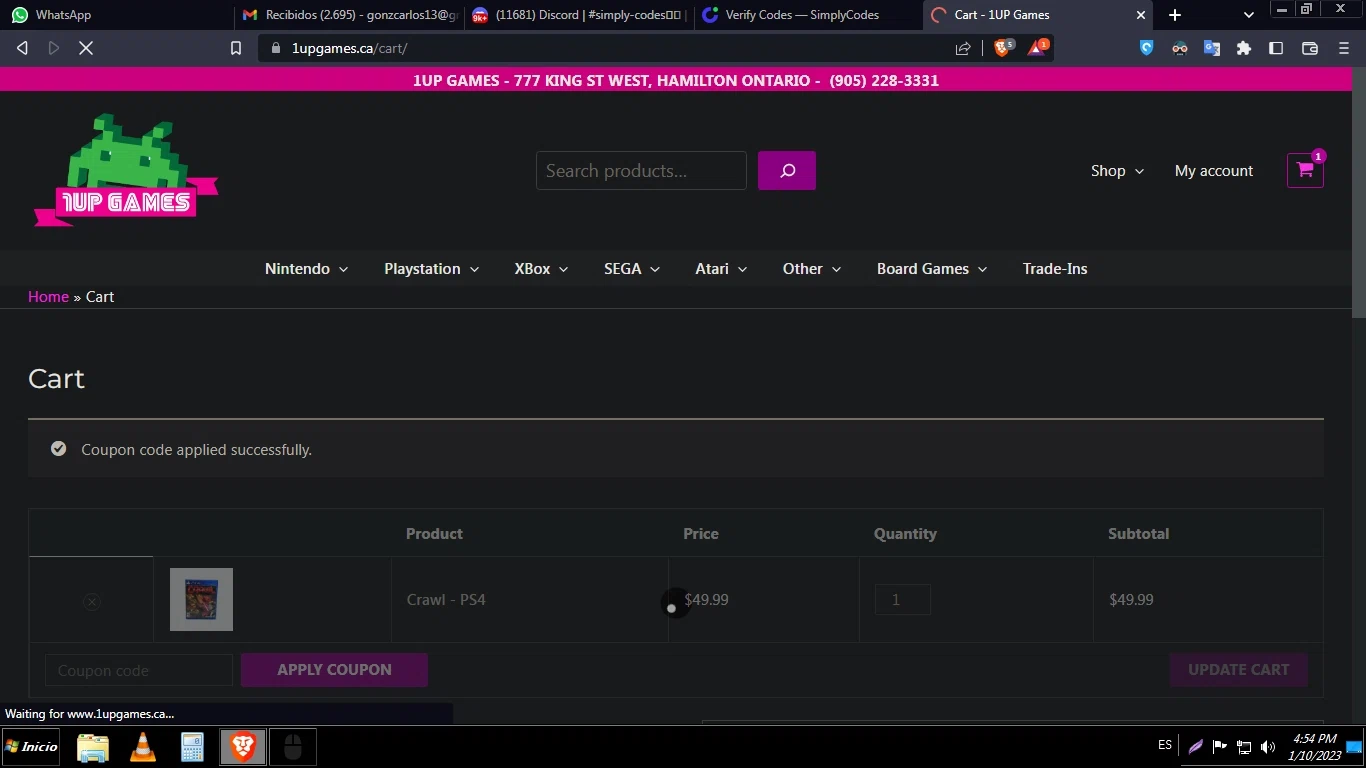Screen dimensions: 1366x768
Task: Expand the Board Games category menu
Action: click(932, 269)
